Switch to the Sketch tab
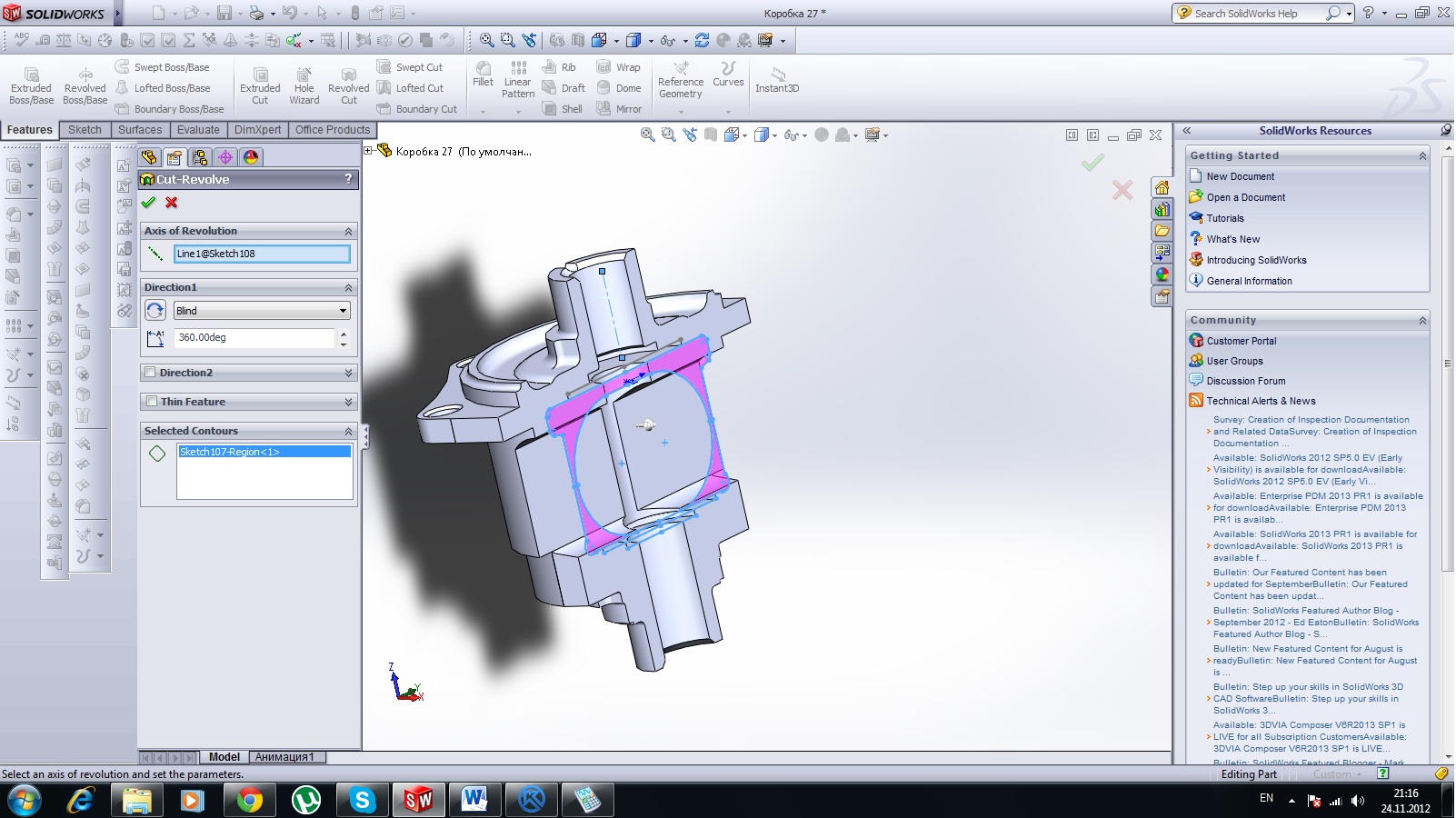Image resolution: width=1456 pixels, height=818 pixels. point(85,130)
